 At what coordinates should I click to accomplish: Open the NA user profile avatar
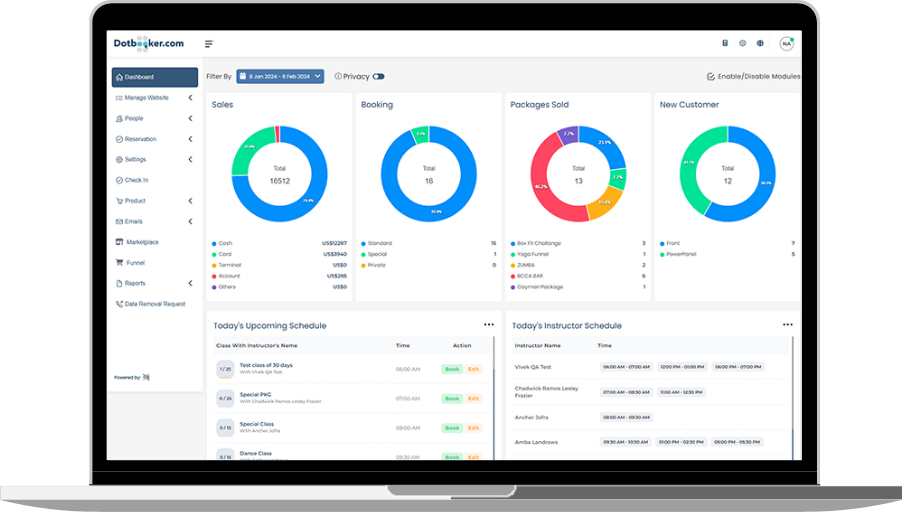pos(786,44)
